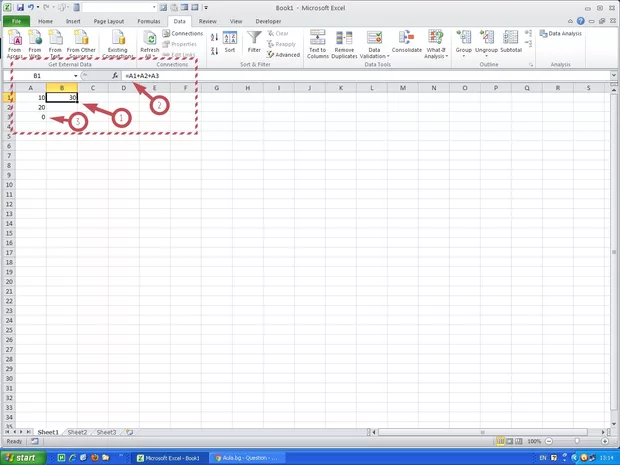Switch to the Formulas tab
The image size is (620, 465).
(149, 21)
